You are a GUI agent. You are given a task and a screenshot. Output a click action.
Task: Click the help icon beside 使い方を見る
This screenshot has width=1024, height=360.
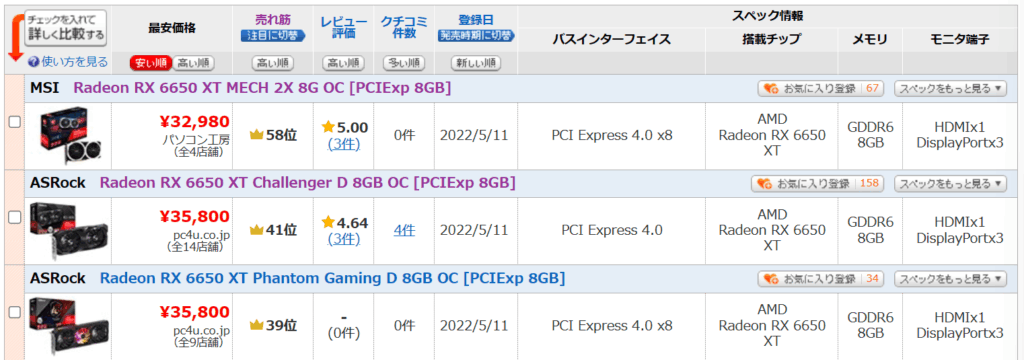(33, 63)
